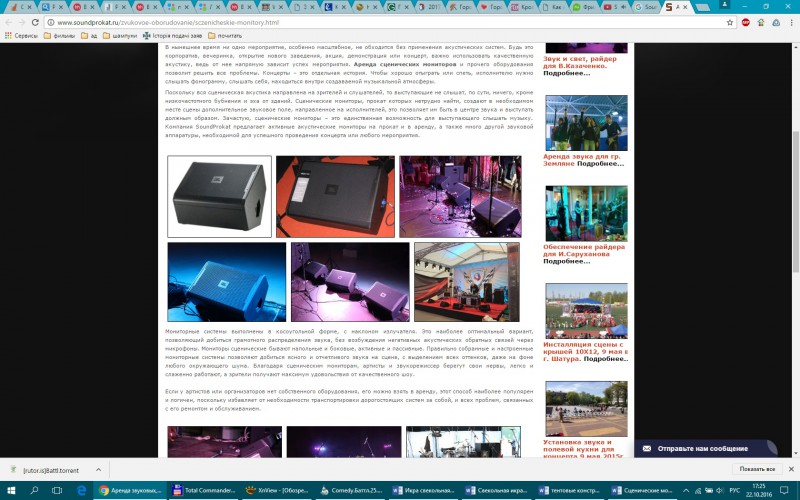The width and height of the screenshot is (800, 500).
Task: Open blue-lit JBL monitor photo
Action: click(x=227, y=282)
